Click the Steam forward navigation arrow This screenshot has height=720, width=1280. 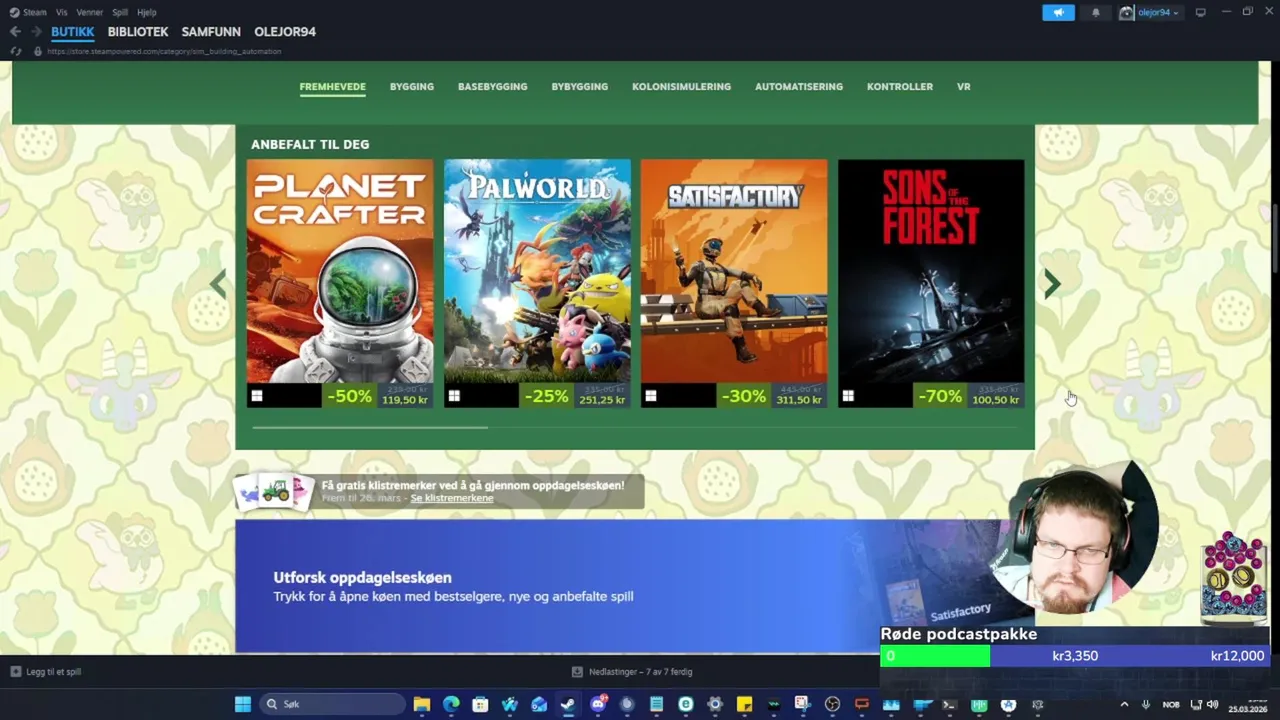(36, 32)
